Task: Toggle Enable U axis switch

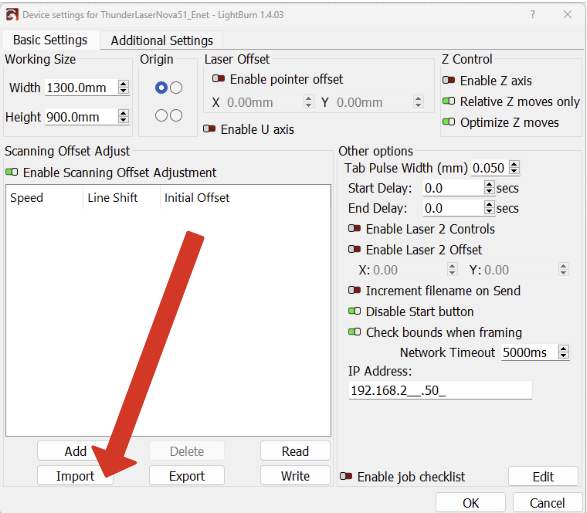Action: pyautogui.click(x=209, y=129)
